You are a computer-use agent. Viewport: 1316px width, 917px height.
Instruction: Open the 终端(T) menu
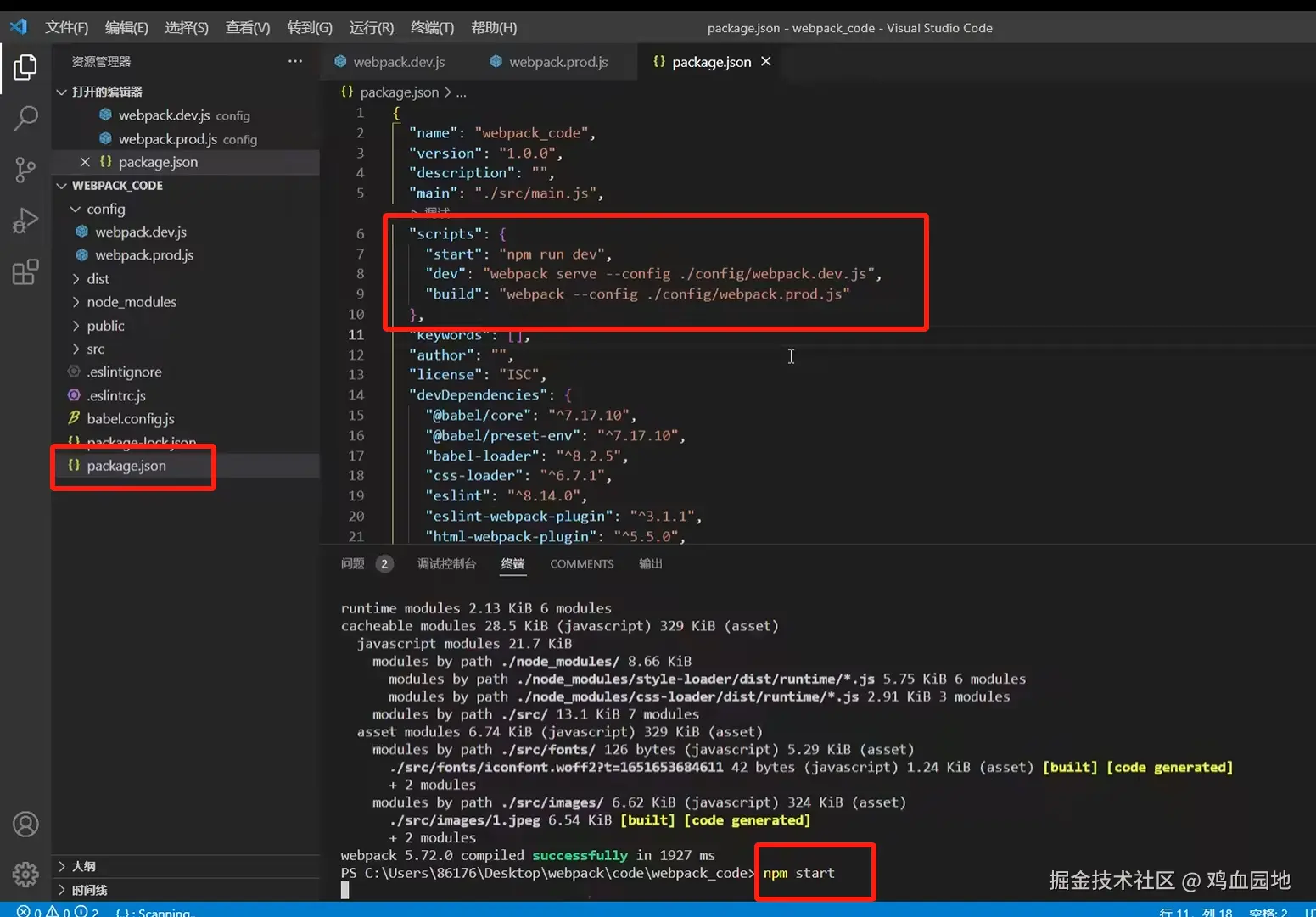(x=432, y=27)
